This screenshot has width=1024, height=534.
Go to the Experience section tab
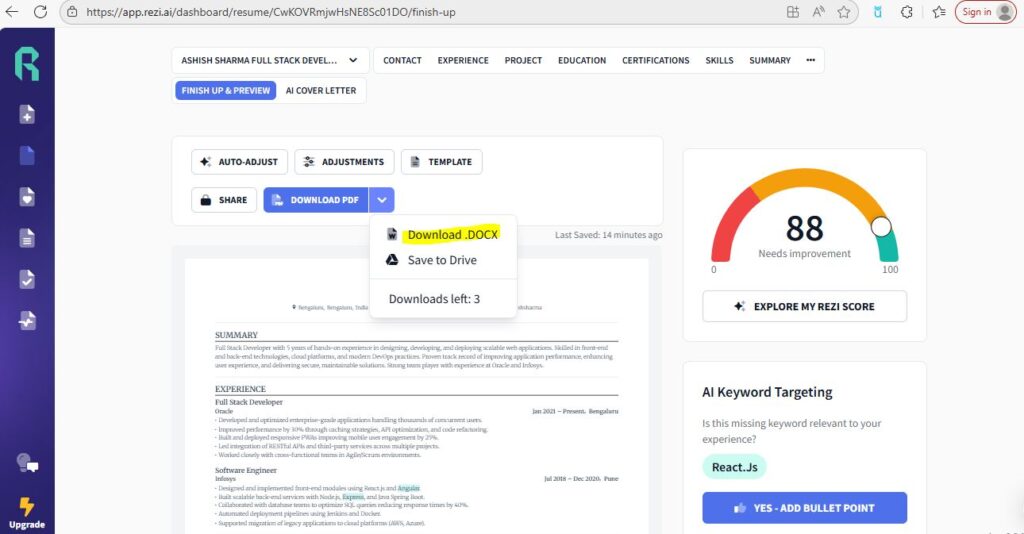point(463,60)
